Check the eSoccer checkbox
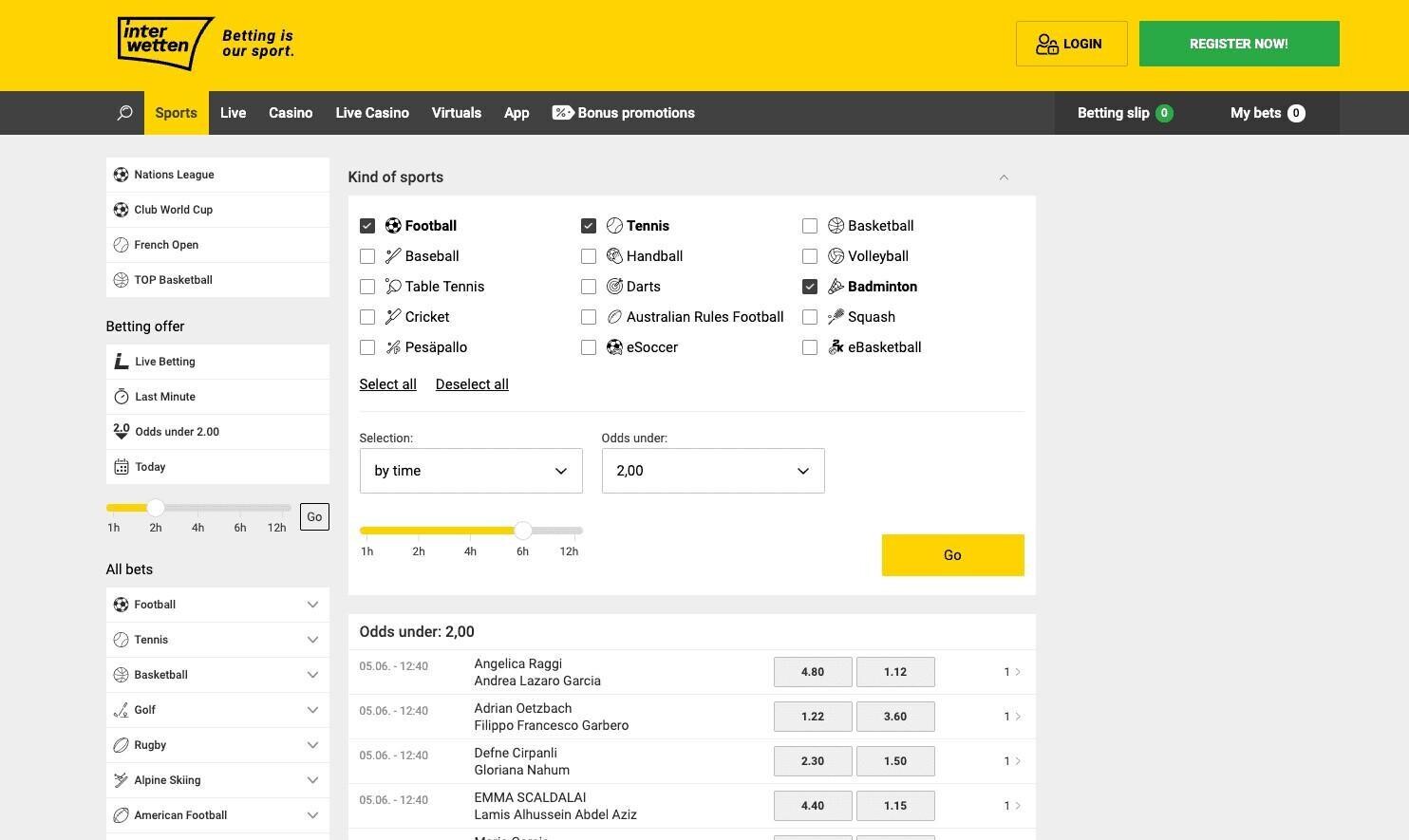Viewport: 1409px width, 840px height. [589, 347]
